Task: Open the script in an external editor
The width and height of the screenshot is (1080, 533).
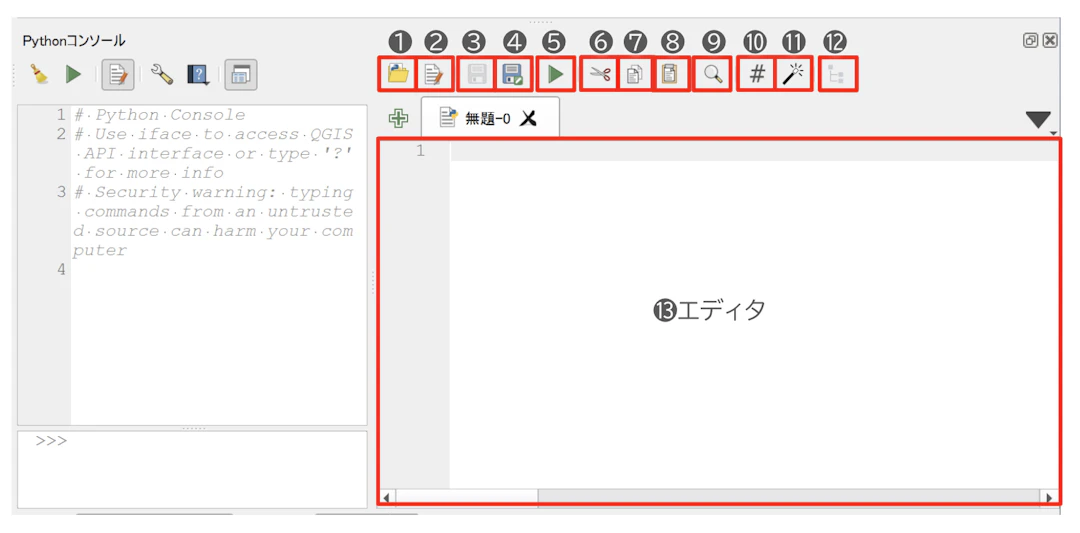Action: [435, 74]
